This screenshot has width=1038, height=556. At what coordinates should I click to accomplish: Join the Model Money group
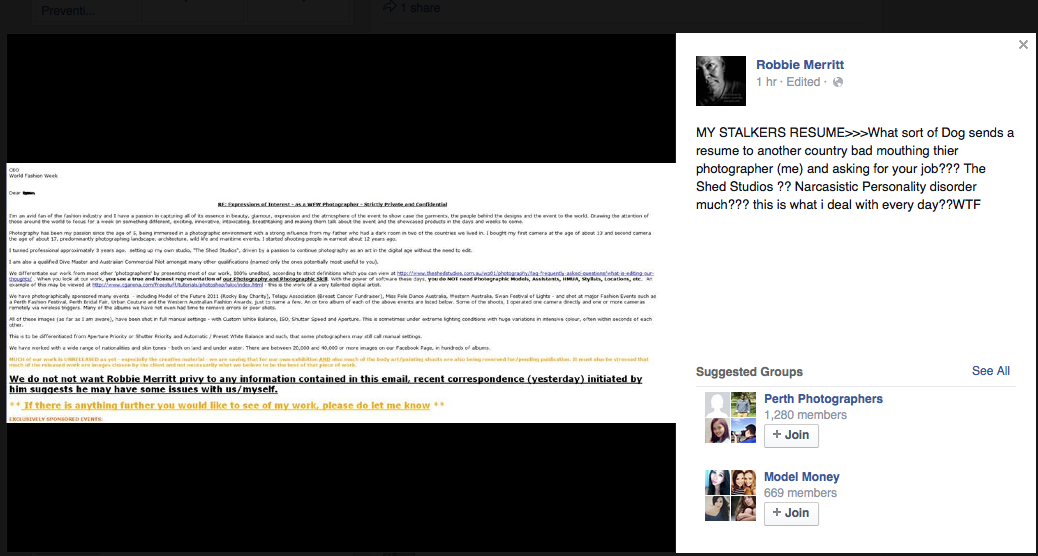[791, 513]
